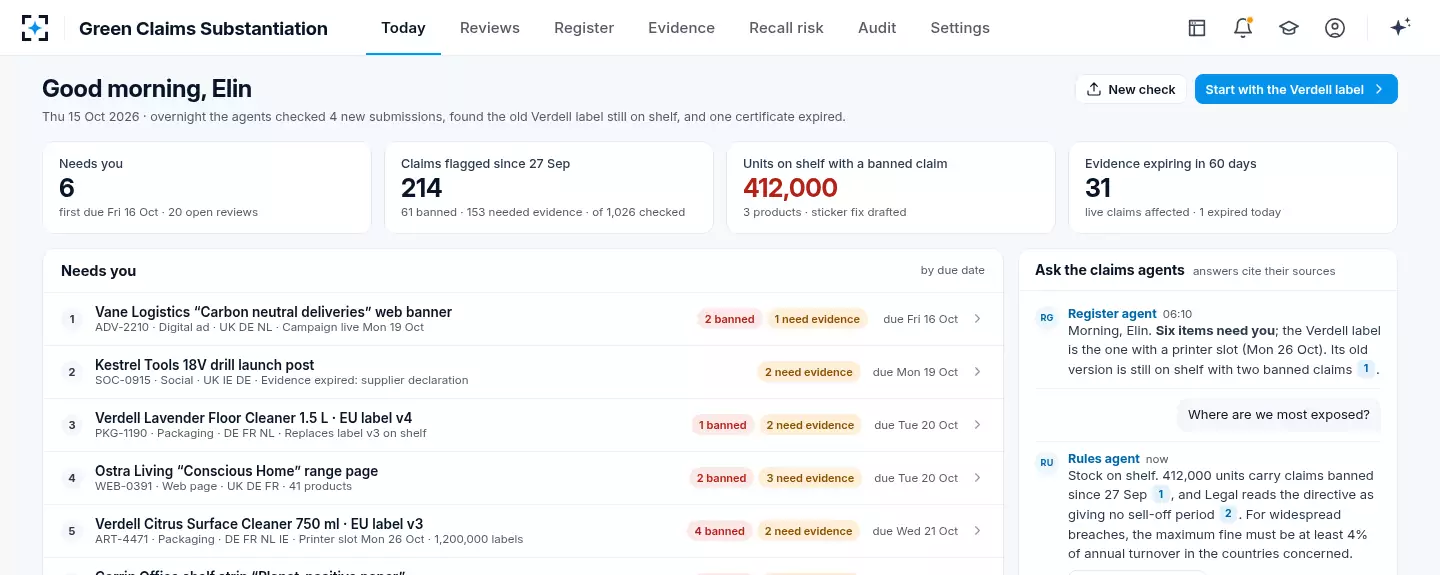Viewport: 1440px width, 575px height.
Task: Click 'Where are we most exposed?' message bubble
Action: [x=1279, y=415]
